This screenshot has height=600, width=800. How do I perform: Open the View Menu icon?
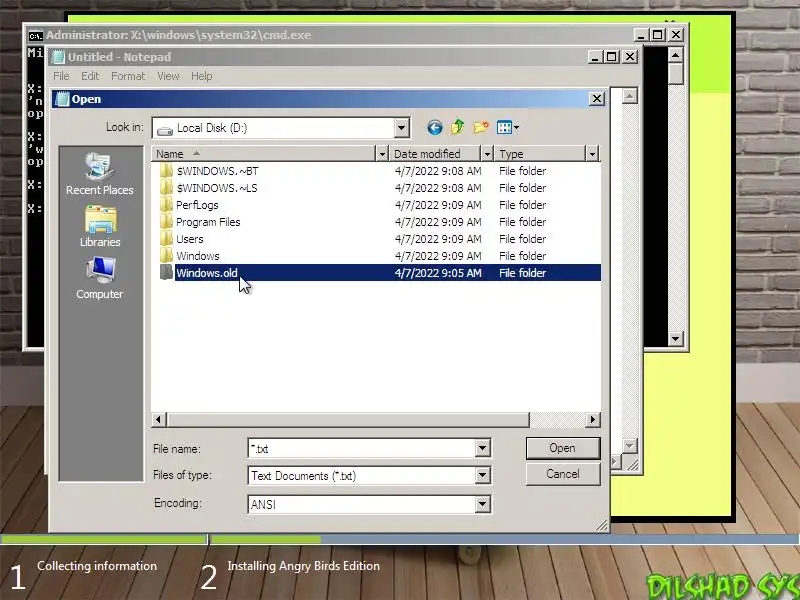click(508, 127)
